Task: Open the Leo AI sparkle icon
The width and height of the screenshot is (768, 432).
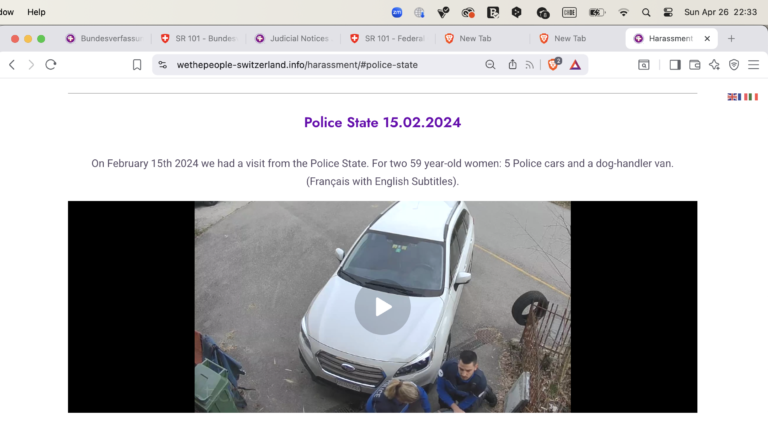Action: point(714,64)
